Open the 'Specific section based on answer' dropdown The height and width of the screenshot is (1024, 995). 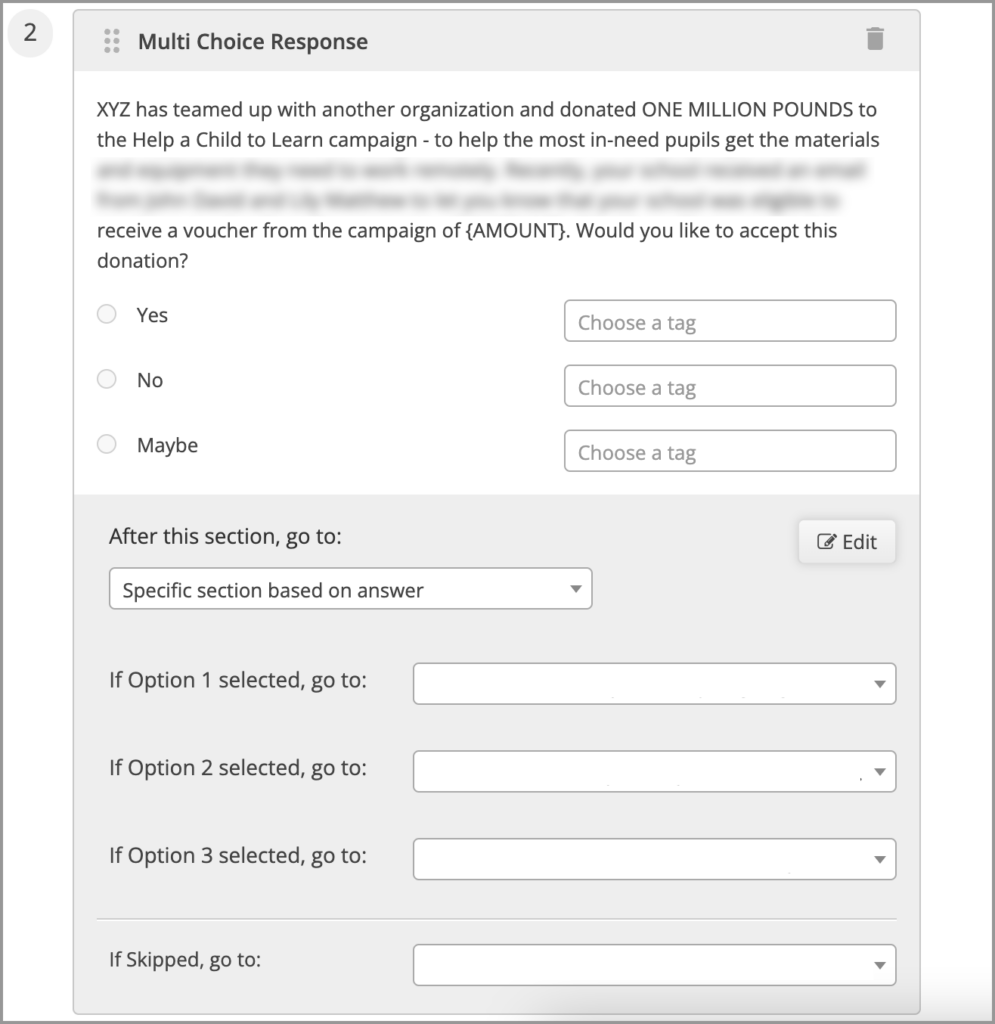coord(351,589)
